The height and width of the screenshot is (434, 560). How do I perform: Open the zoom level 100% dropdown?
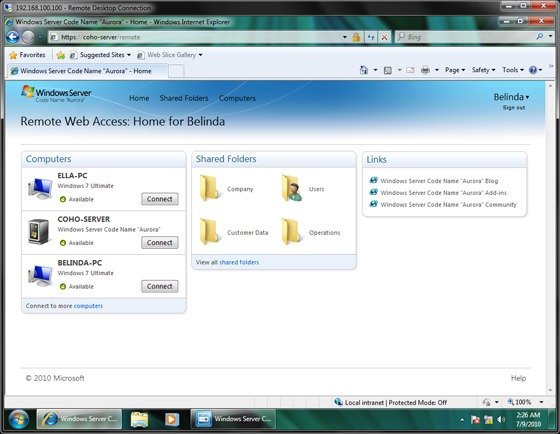pyautogui.click(x=541, y=402)
